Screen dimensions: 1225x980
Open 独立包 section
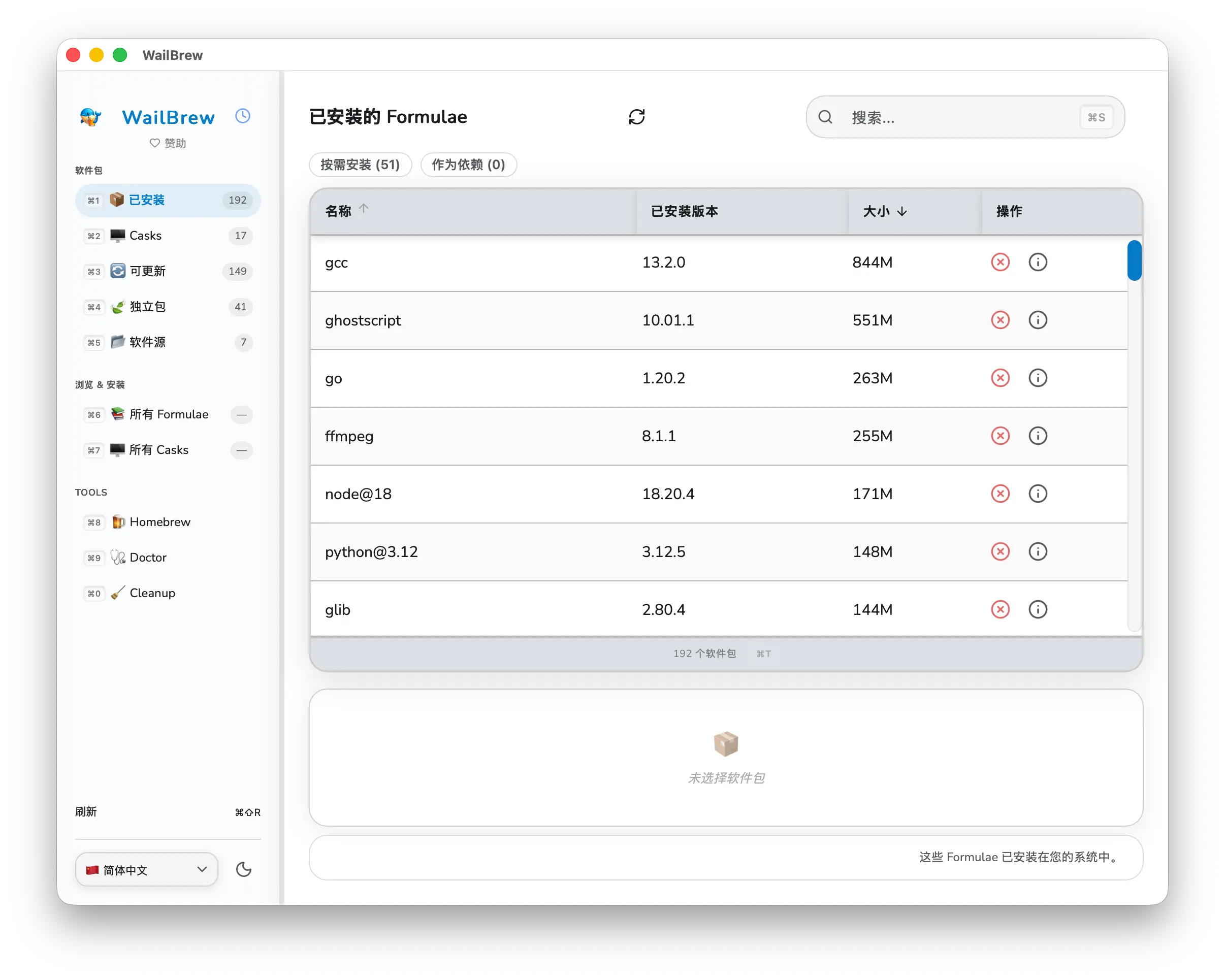pos(168,307)
